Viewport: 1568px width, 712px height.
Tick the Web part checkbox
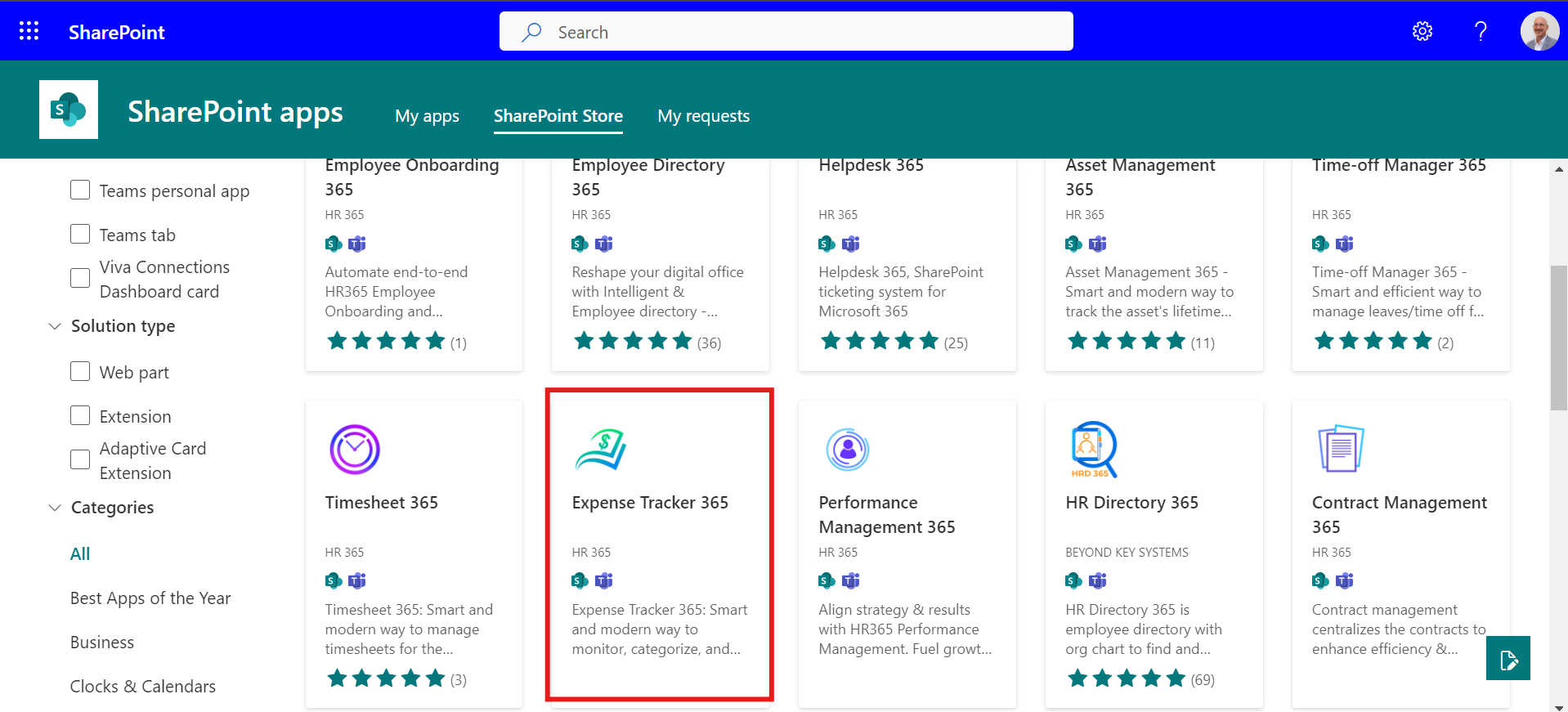[x=80, y=371]
